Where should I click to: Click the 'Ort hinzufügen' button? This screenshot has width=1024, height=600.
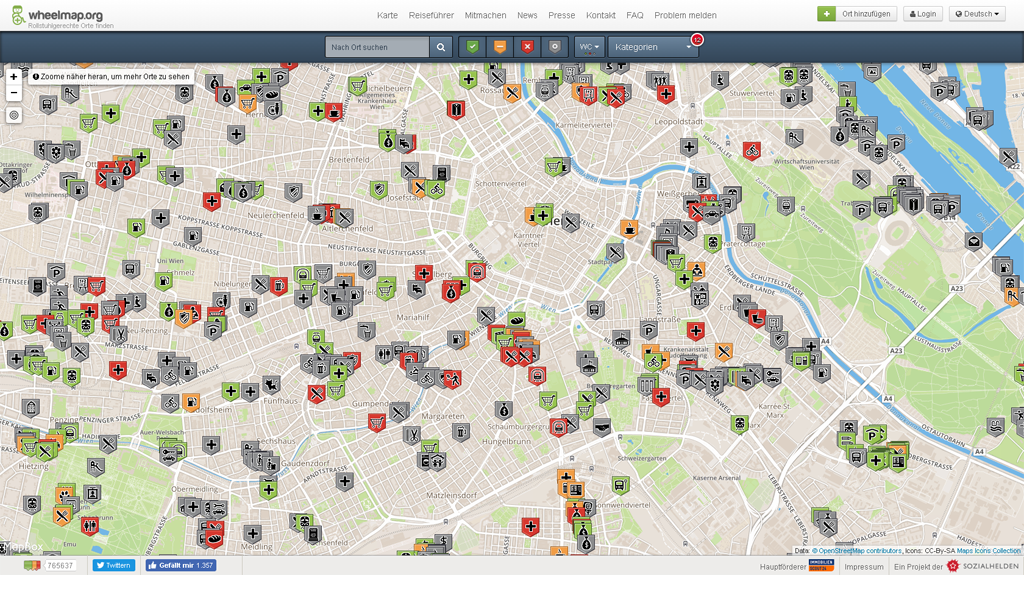[x=857, y=14]
